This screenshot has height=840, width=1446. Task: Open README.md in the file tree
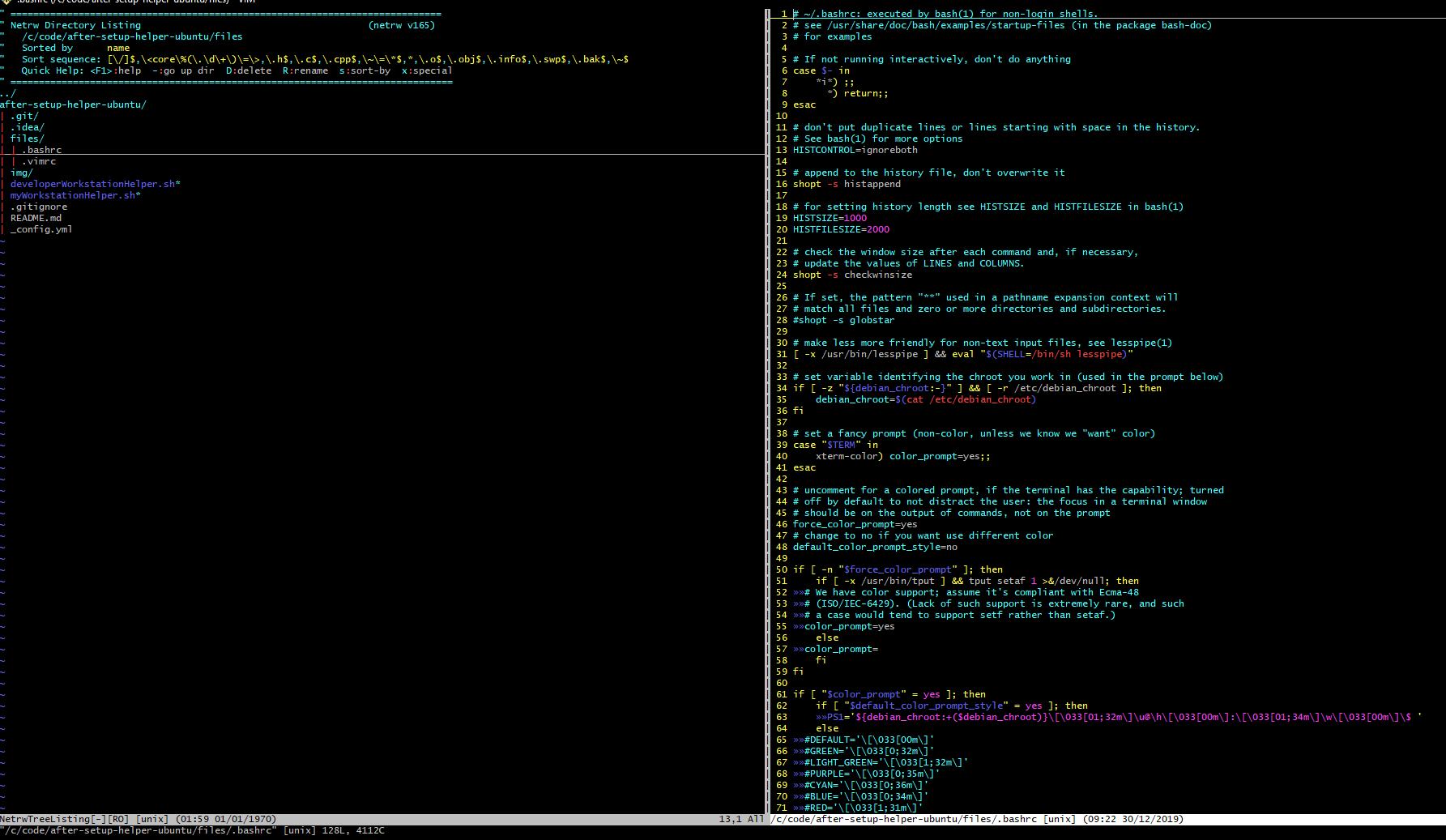(36, 218)
